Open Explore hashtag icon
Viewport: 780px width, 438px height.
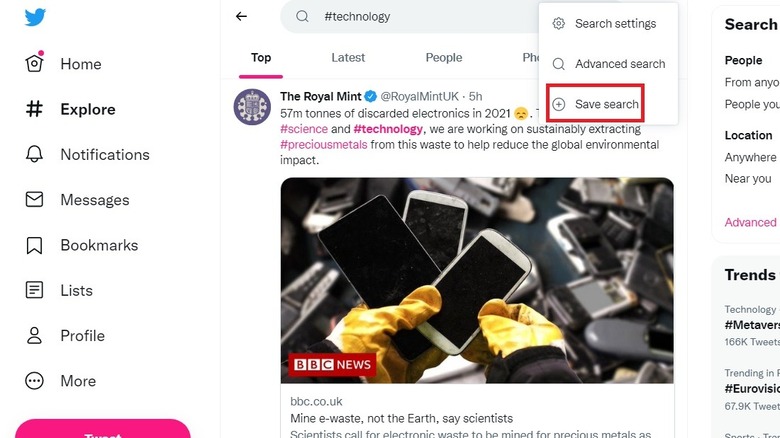coord(34,109)
